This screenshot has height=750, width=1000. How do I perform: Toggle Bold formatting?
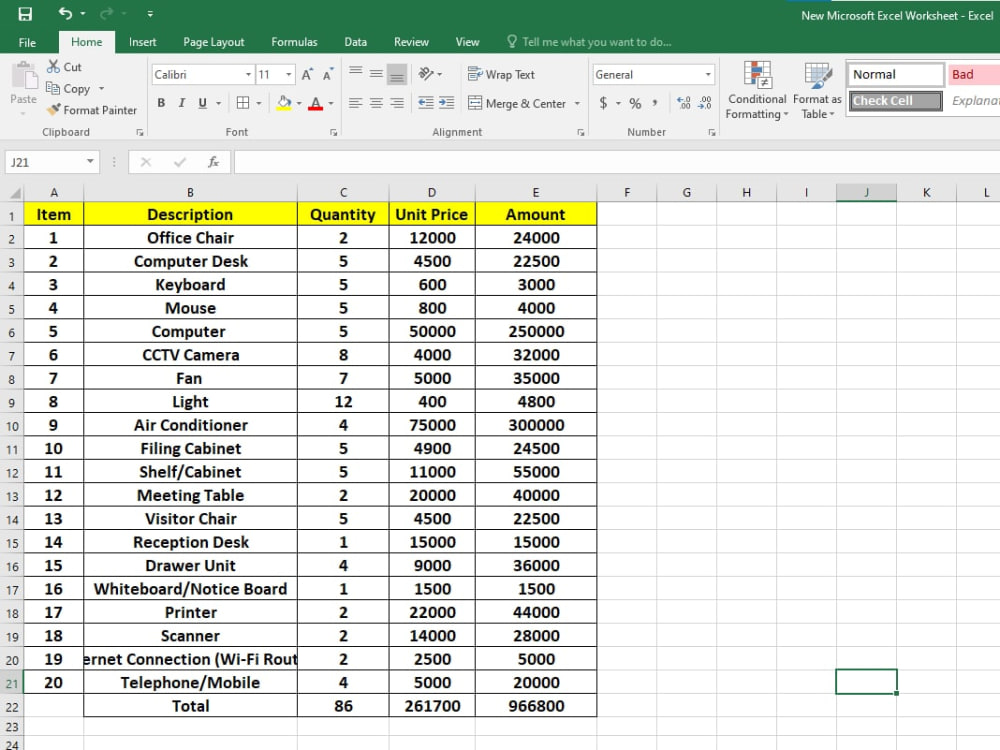[x=161, y=103]
